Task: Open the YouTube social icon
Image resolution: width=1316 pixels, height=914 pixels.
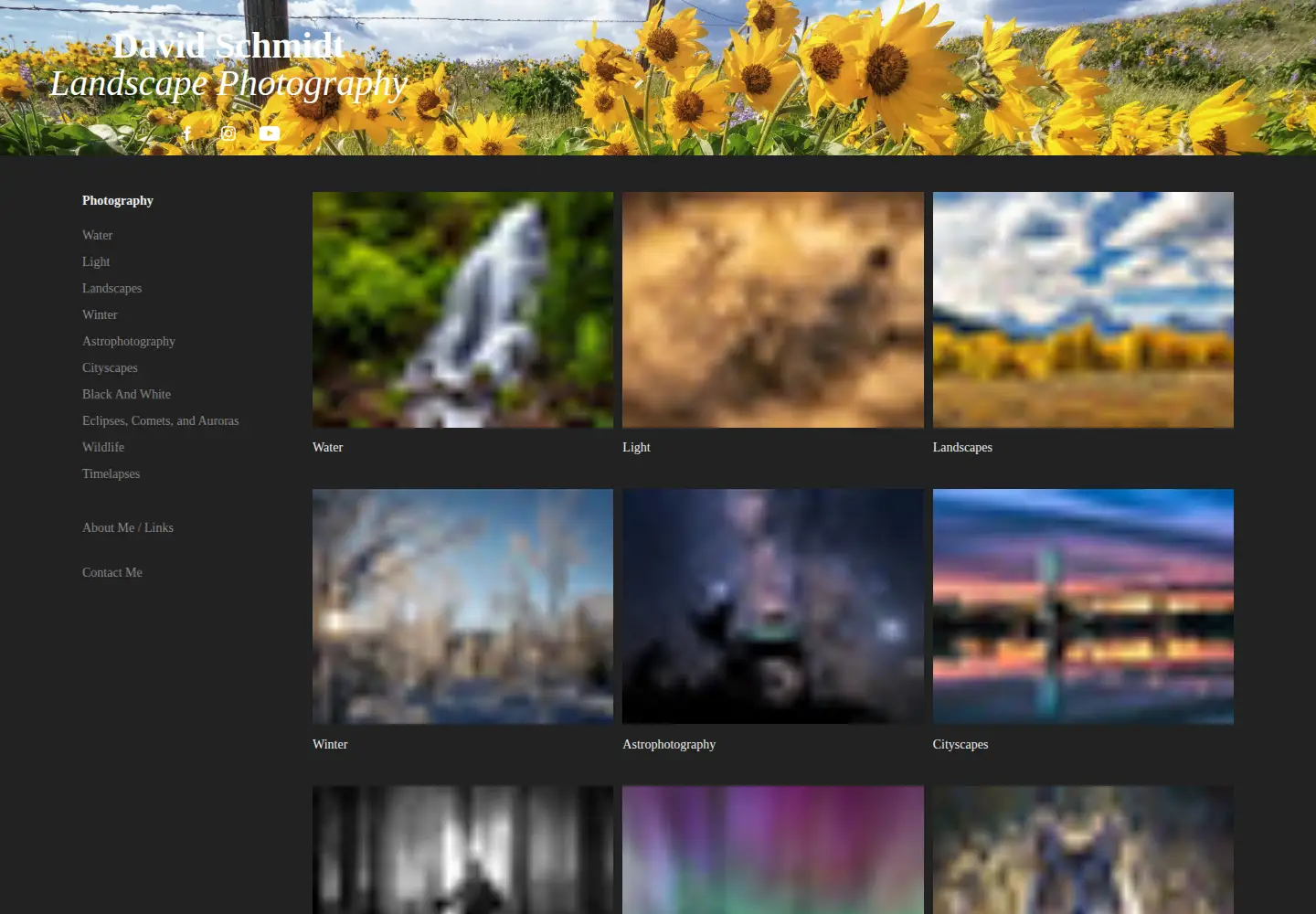Action: pyautogui.click(x=270, y=133)
